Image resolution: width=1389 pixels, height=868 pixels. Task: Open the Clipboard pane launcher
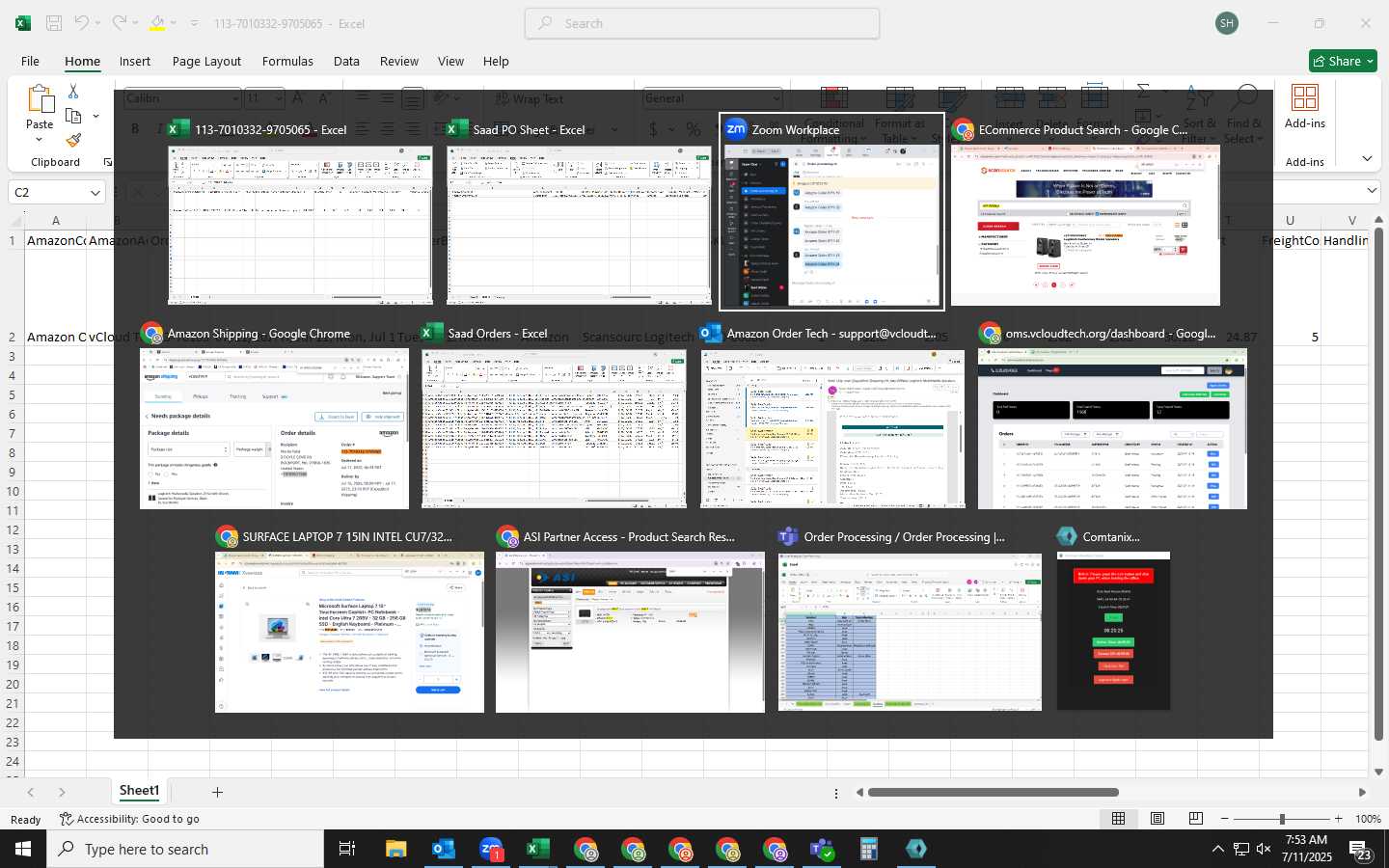107,162
